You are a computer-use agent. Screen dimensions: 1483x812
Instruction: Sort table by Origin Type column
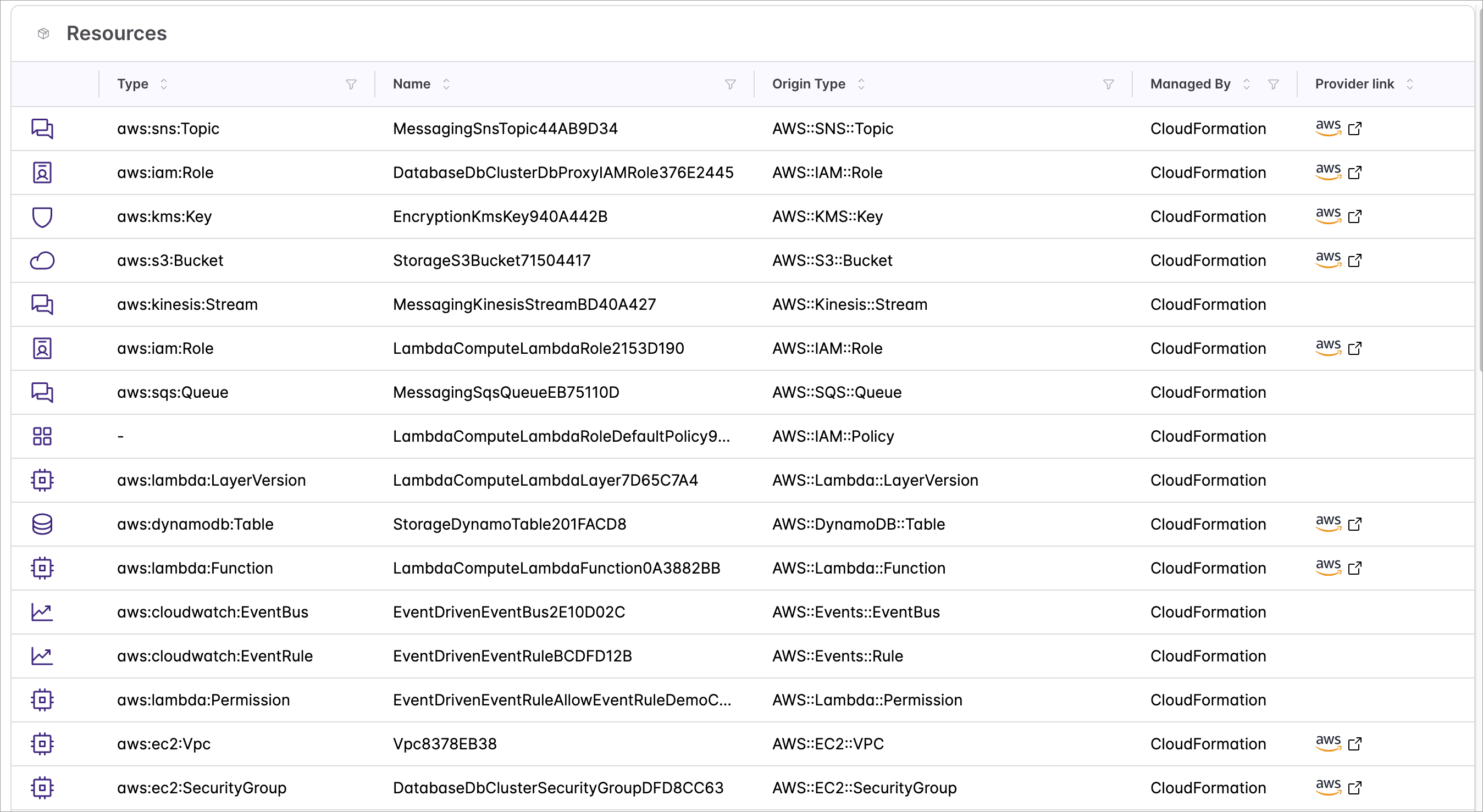coord(861,84)
